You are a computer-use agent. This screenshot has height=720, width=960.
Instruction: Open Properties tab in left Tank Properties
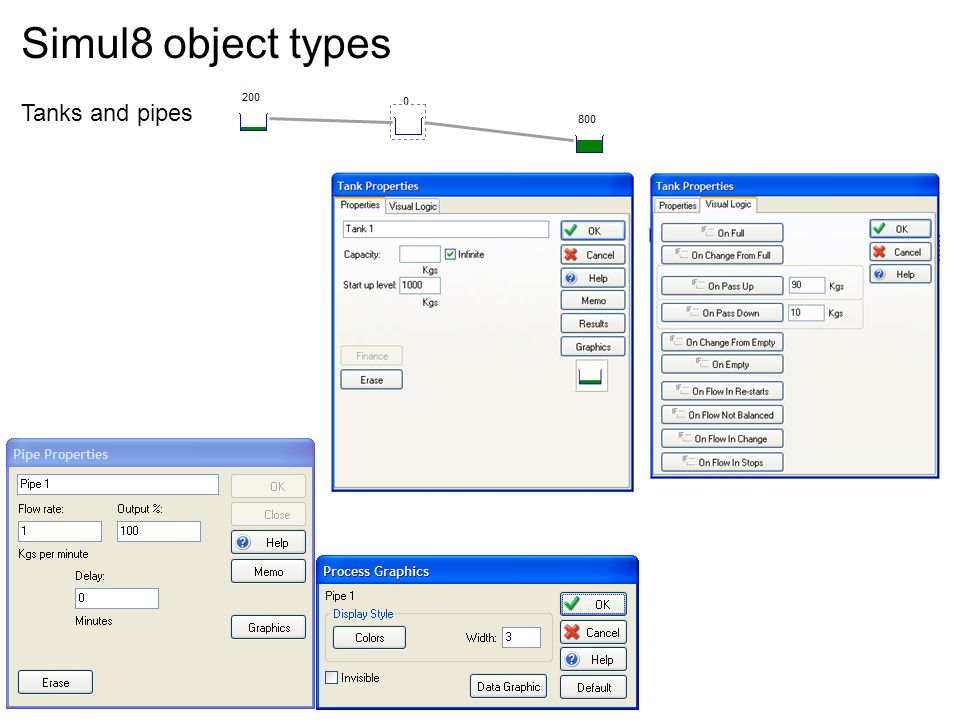pos(360,205)
